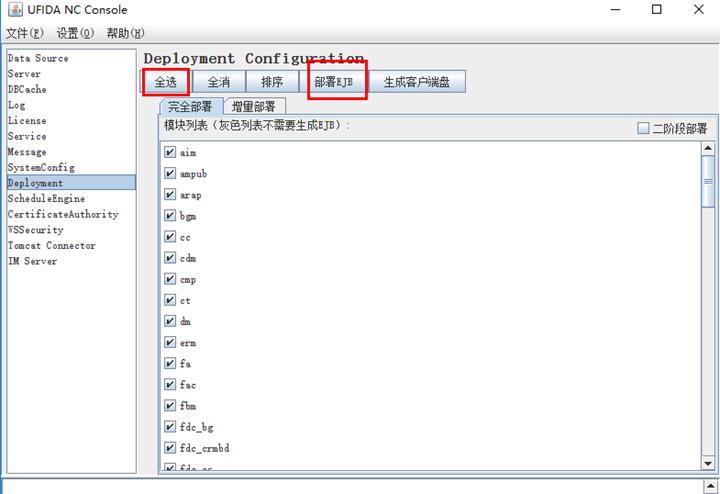Select Log in the sidebar
The image size is (720, 494).
71,105
